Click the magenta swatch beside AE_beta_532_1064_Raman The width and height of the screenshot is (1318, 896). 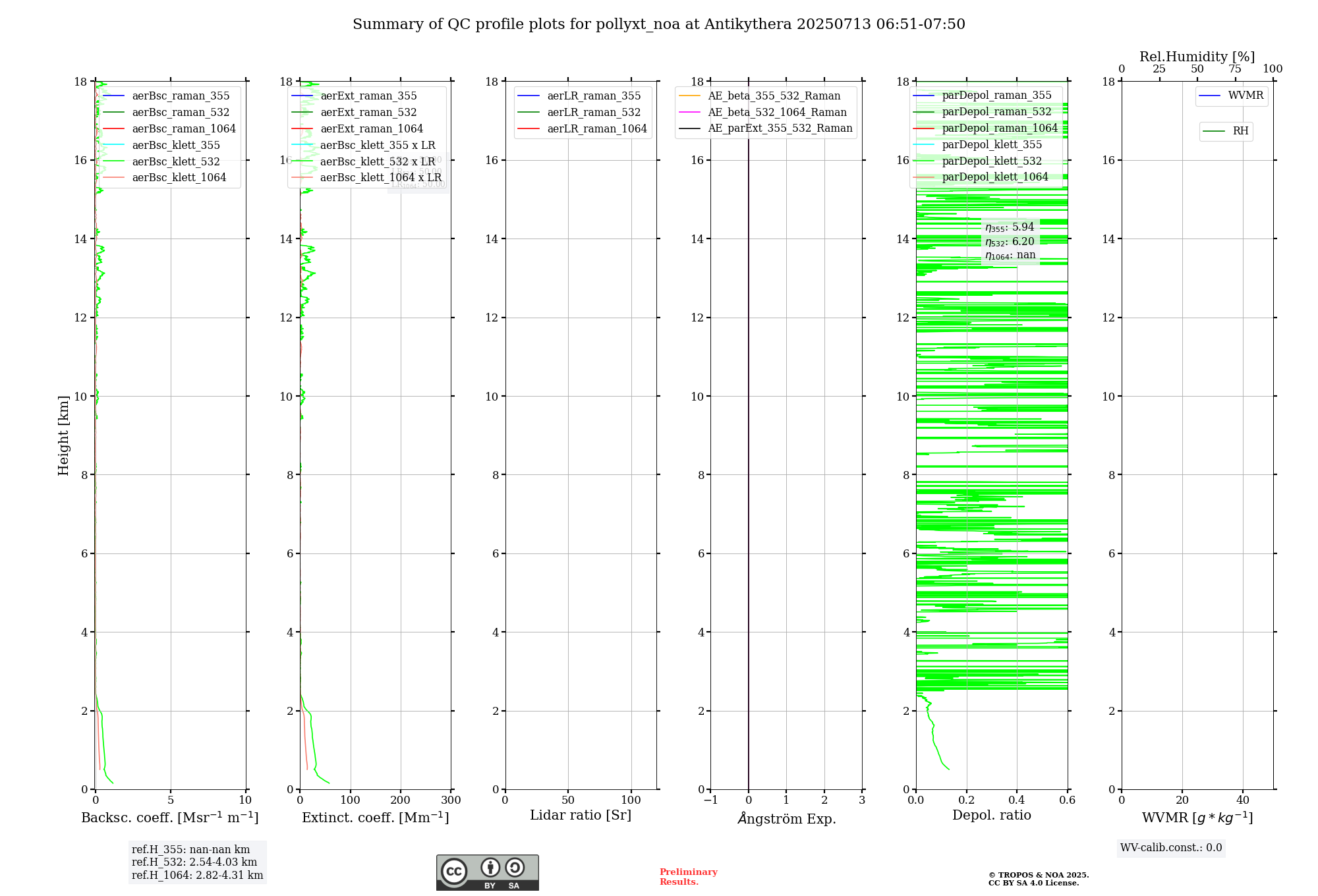(x=689, y=113)
